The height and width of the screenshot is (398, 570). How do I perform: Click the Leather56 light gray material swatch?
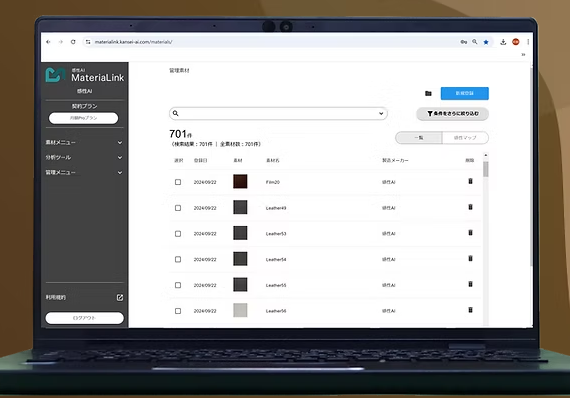point(240,310)
